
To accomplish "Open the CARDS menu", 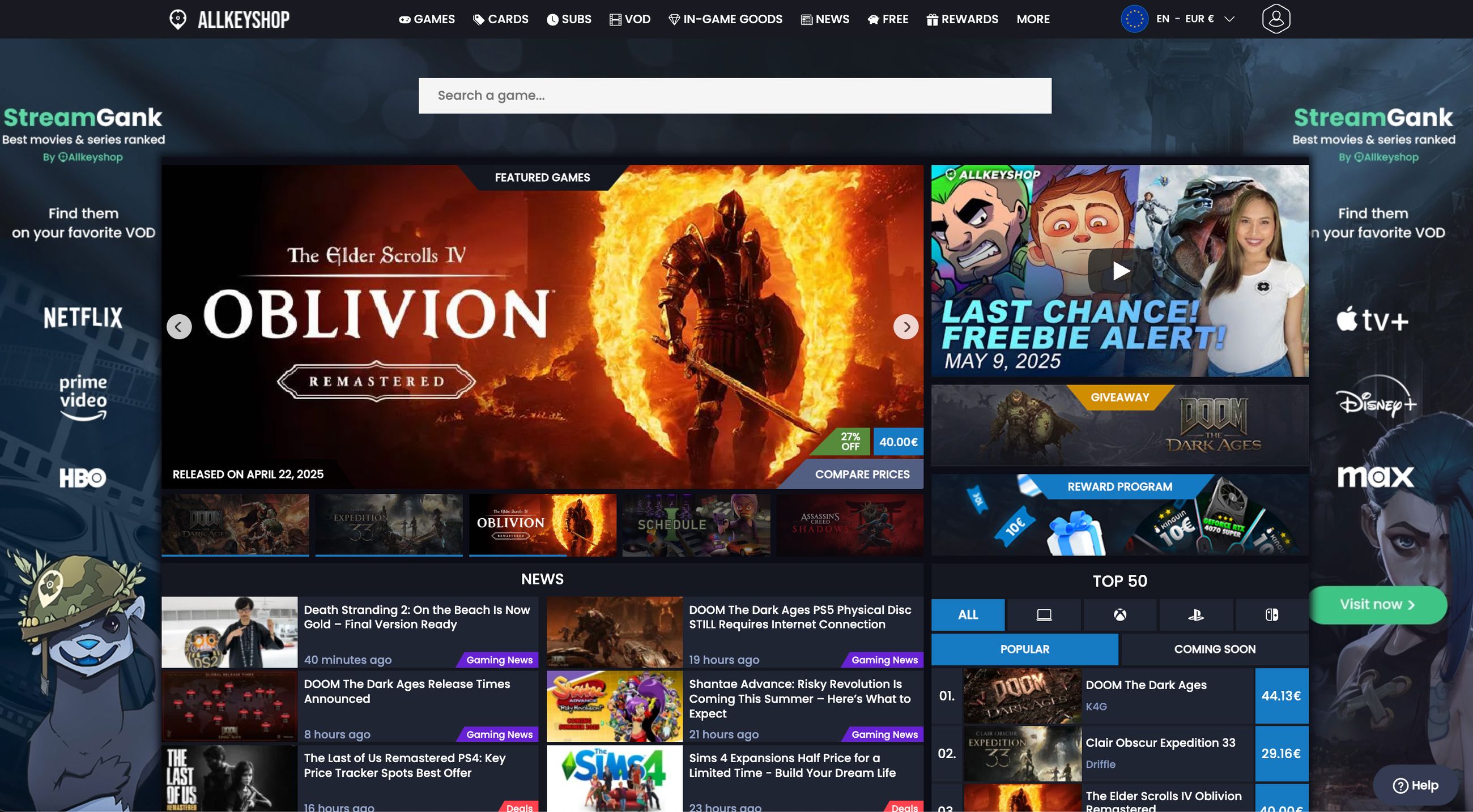I will pyautogui.click(x=500, y=19).
